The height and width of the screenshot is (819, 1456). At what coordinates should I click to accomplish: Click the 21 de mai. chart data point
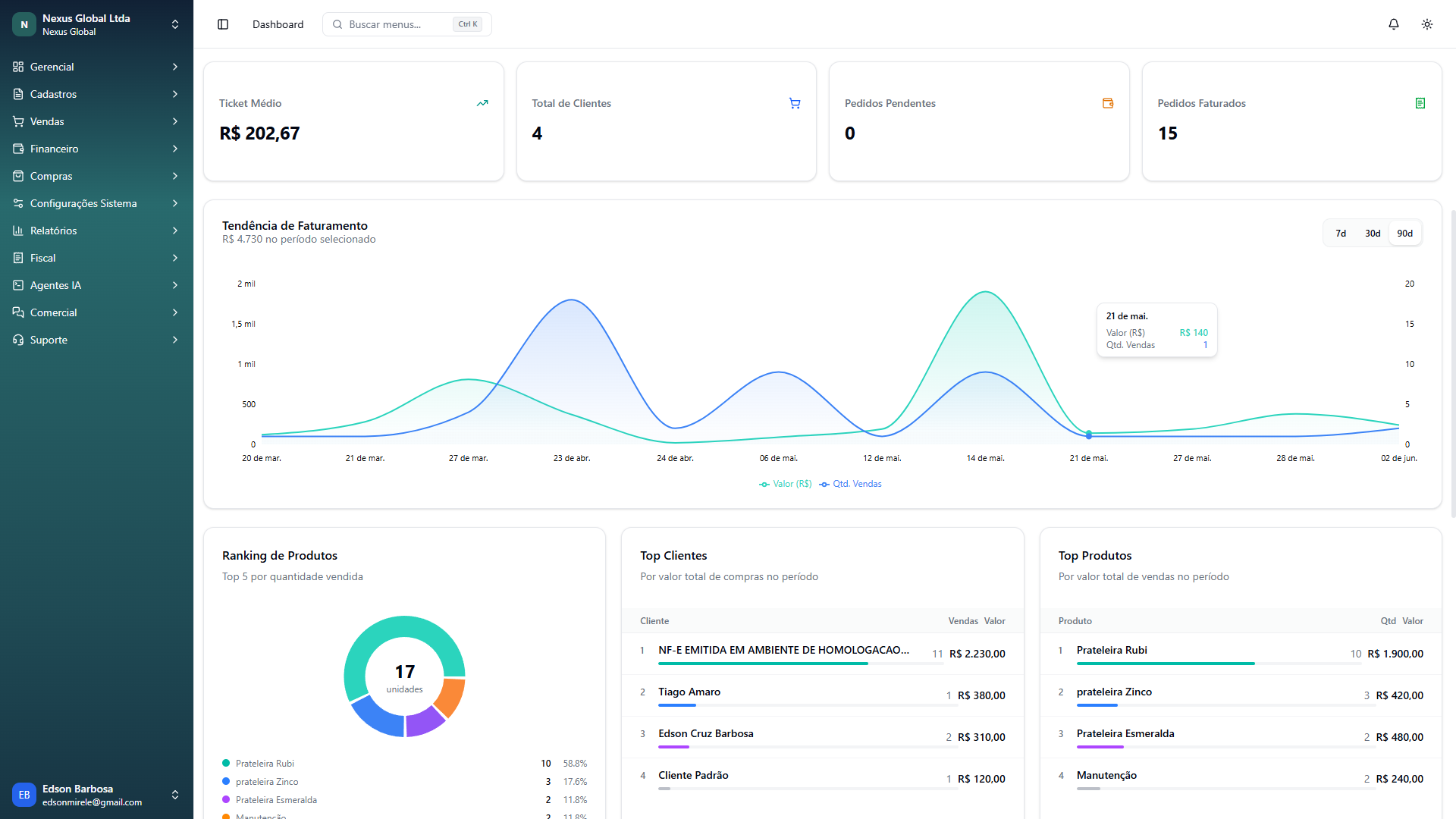[x=1089, y=435]
